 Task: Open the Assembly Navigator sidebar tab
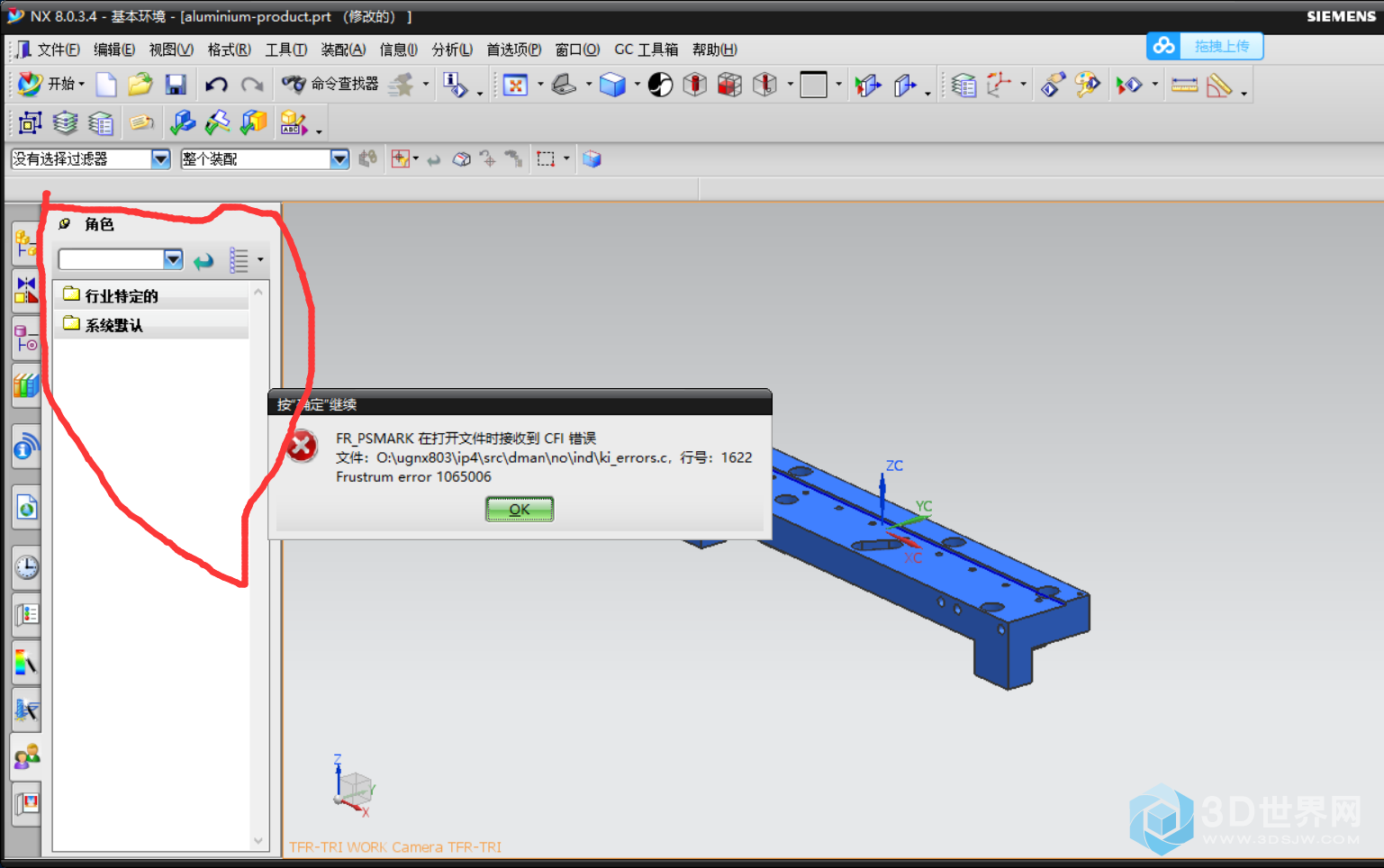click(x=26, y=243)
